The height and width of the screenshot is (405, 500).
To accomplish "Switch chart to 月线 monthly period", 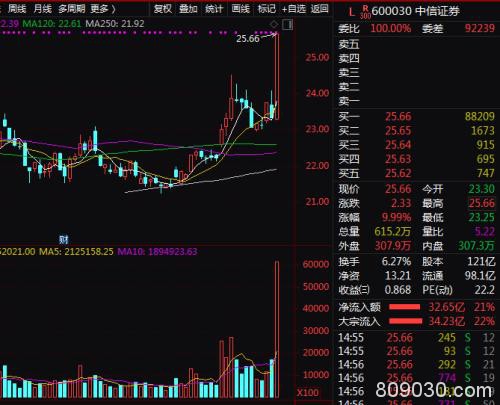I will (43, 9).
